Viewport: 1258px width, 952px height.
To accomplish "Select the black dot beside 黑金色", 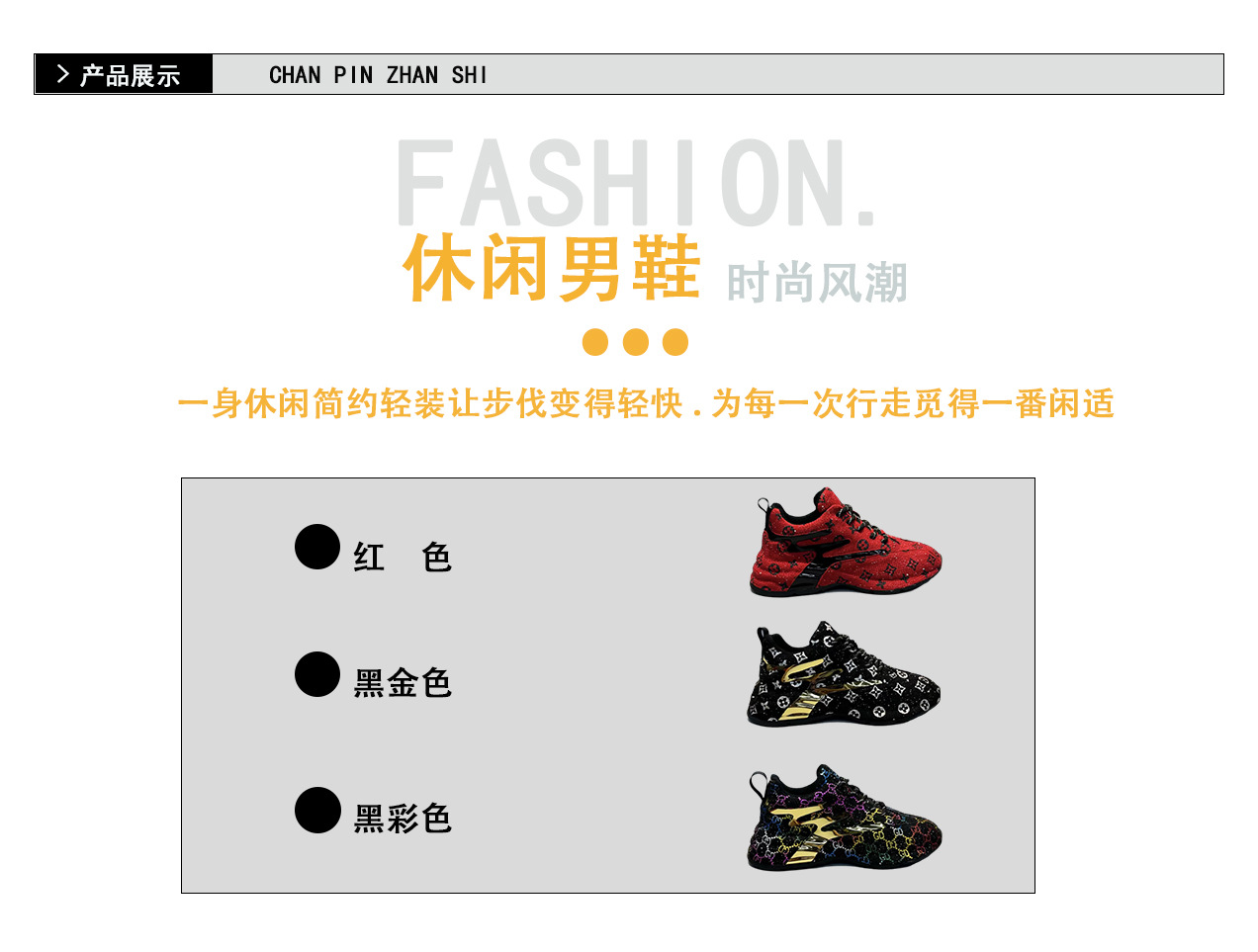I will click(x=317, y=674).
